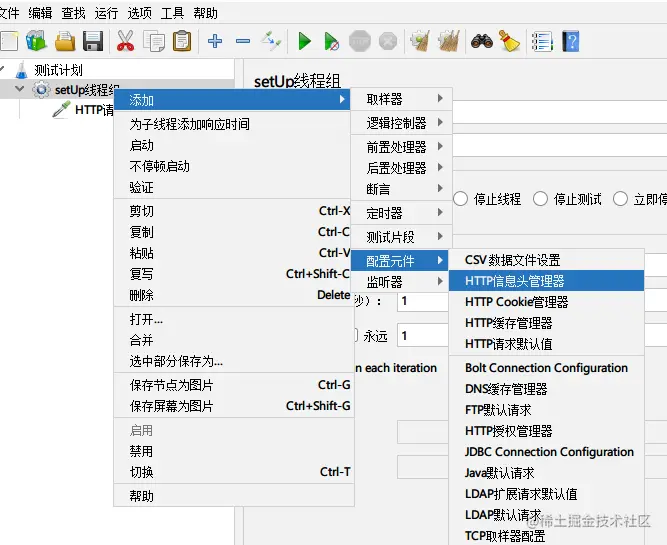Open the 编辑 menu in menu bar
Image resolution: width=667 pixels, height=545 pixels.
point(40,13)
